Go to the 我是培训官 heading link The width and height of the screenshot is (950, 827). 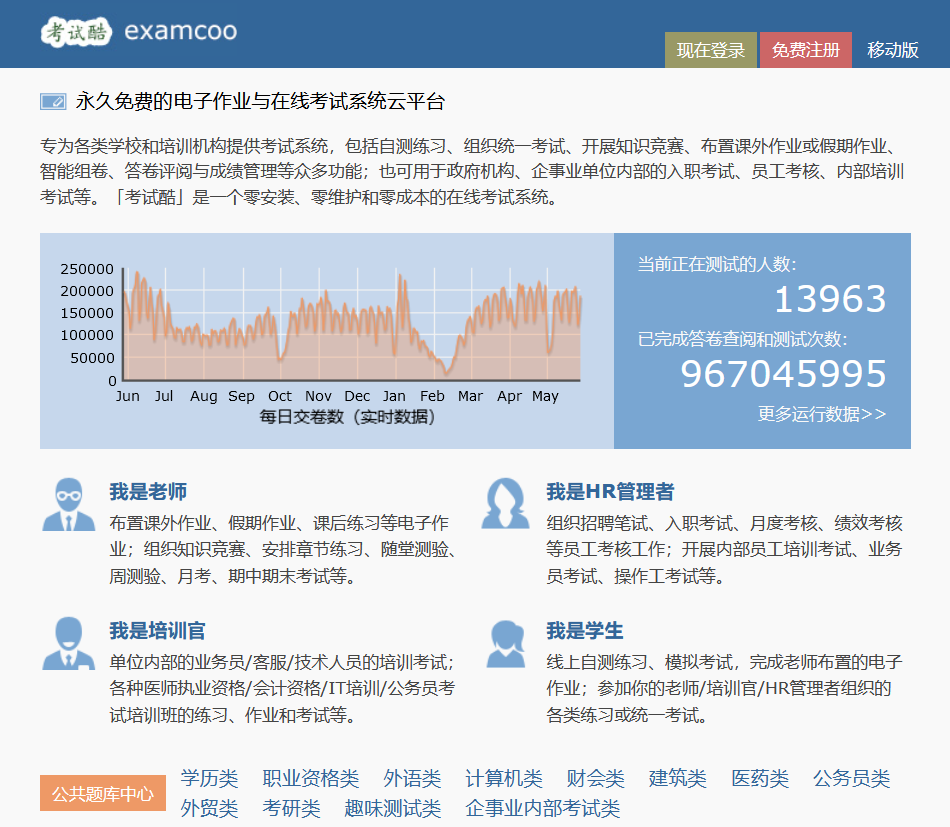pyautogui.click(x=157, y=631)
